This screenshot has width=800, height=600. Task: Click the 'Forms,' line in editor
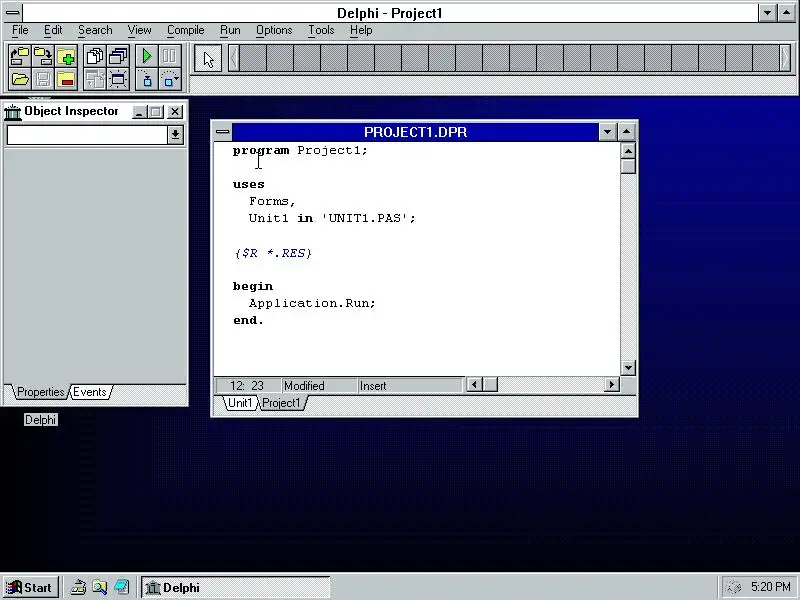tap(272, 202)
